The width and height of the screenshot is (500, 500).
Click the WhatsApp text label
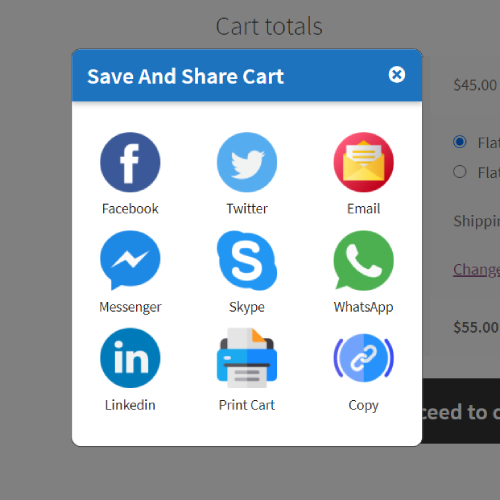363,307
